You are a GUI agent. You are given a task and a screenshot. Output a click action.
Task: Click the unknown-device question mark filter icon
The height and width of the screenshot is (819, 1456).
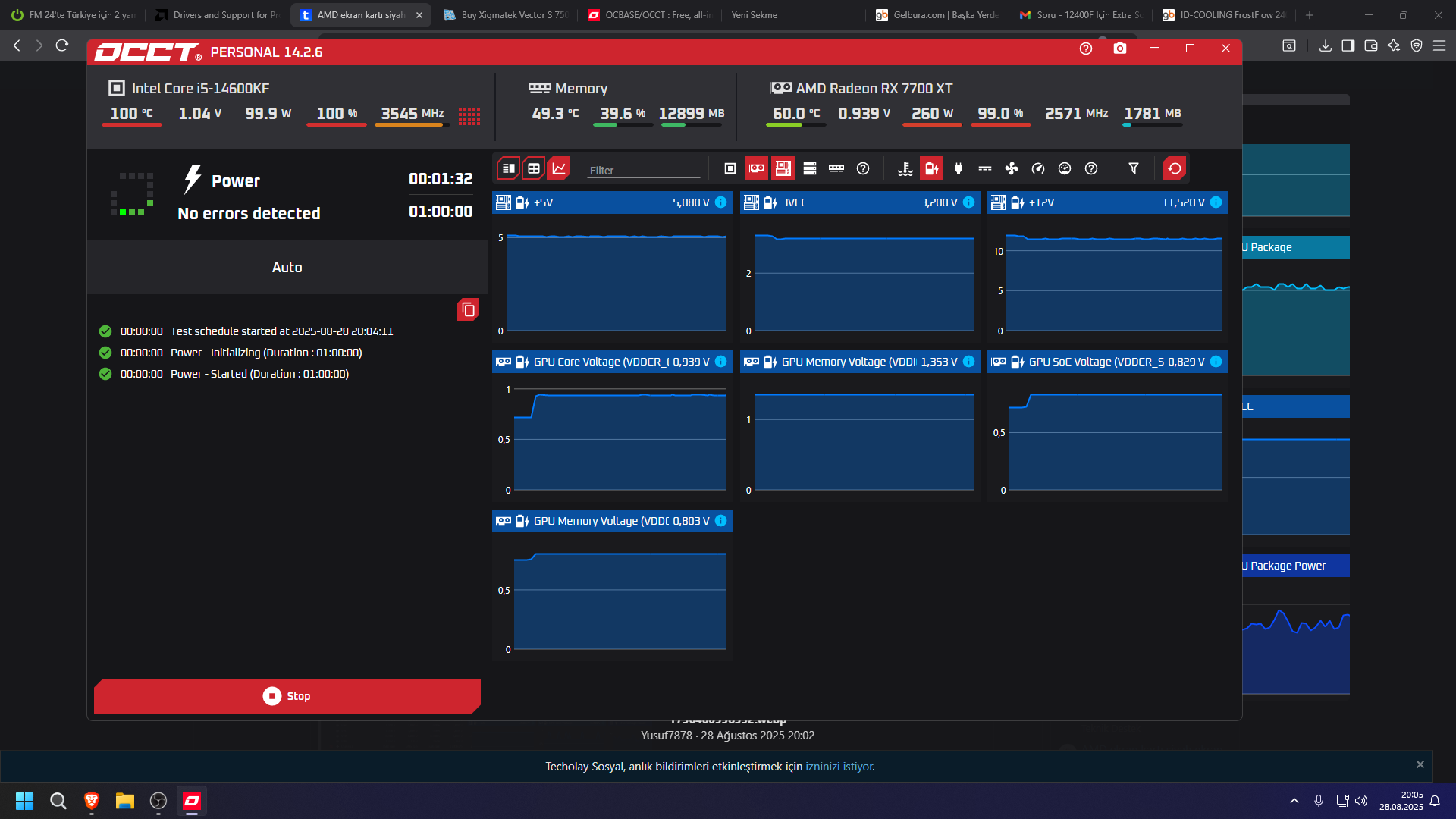click(x=863, y=168)
